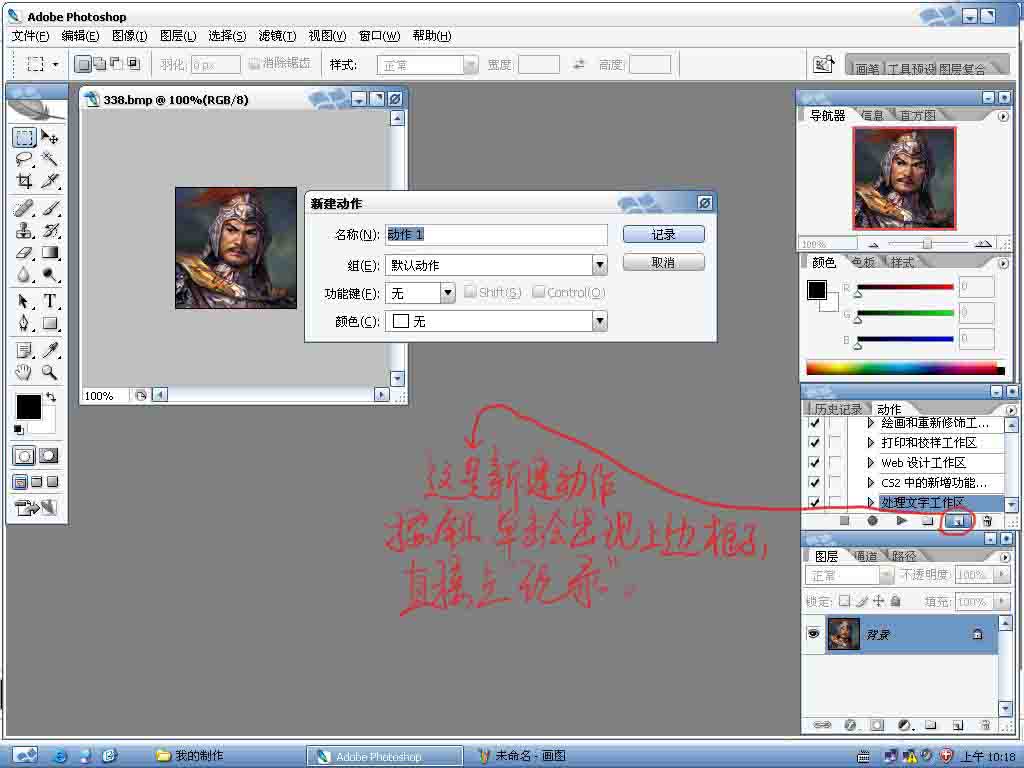1024x768 pixels.
Task: Open the 样式 dropdown in options bar
Action: pos(470,65)
